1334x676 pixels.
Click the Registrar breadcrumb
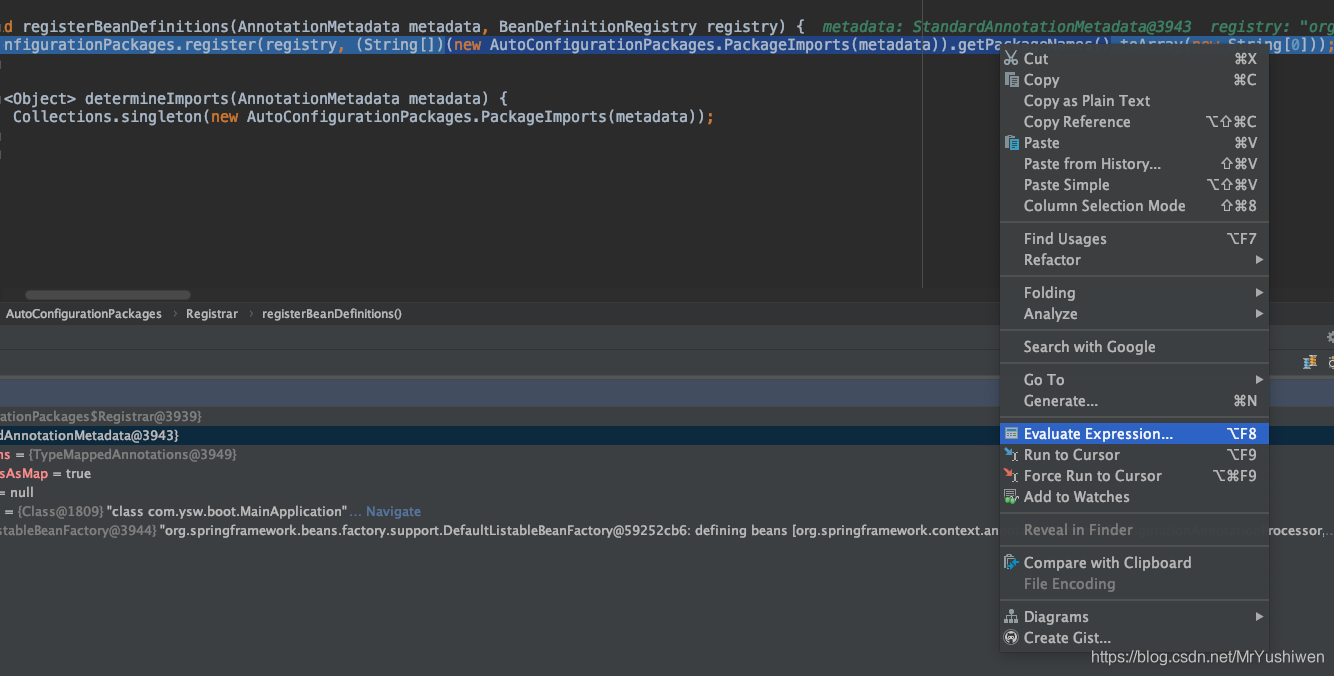[x=212, y=314]
